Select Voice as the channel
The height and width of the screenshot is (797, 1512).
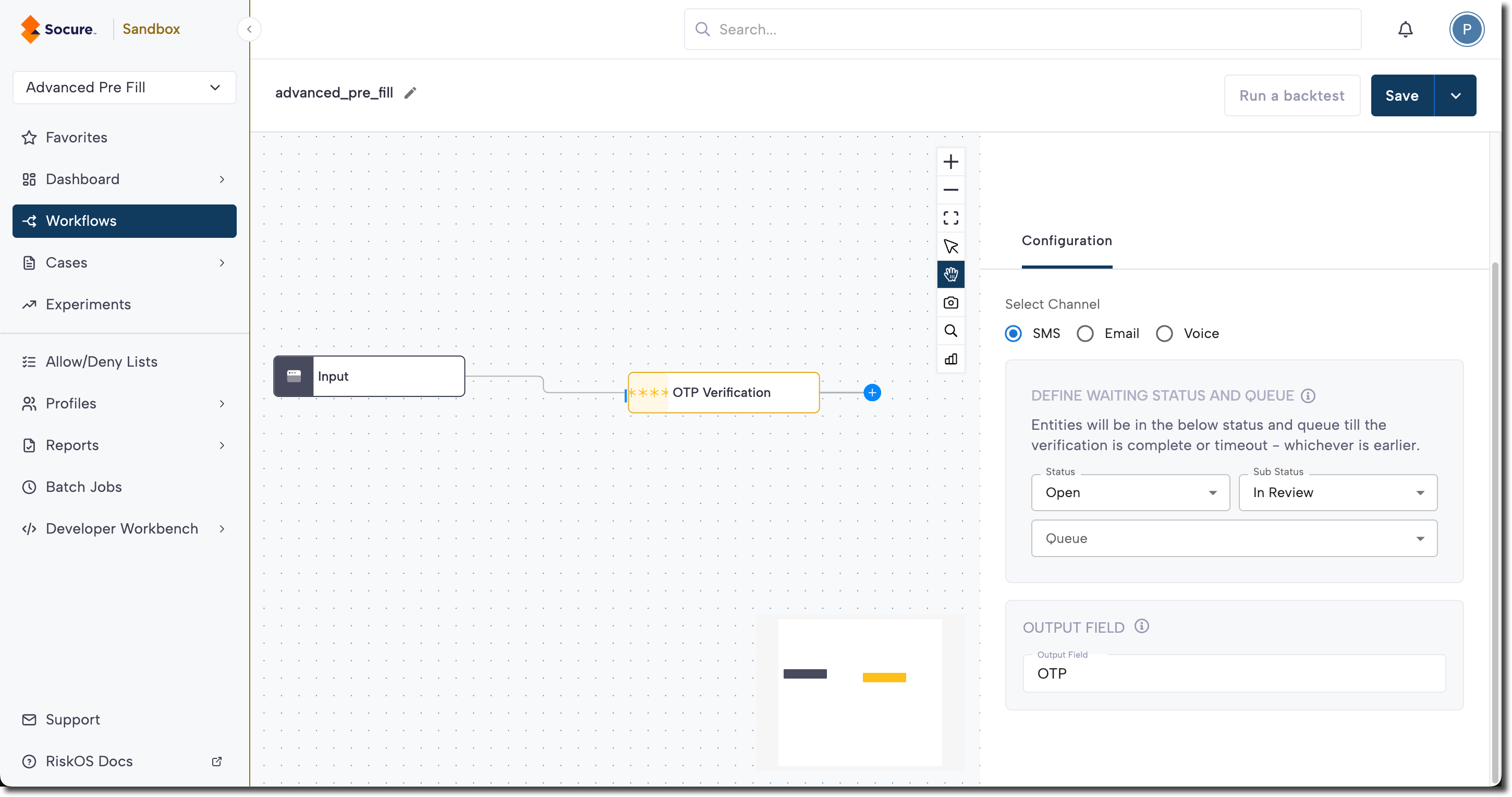coord(1164,334)
